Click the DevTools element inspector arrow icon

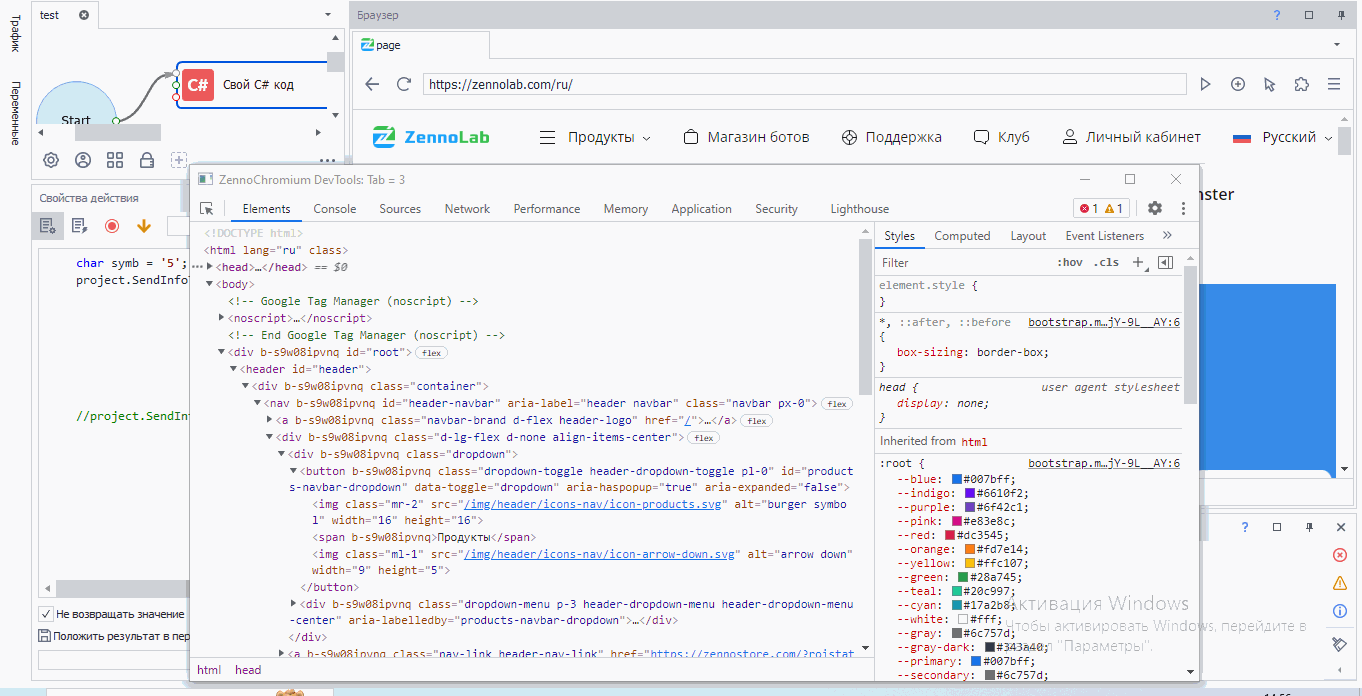coord(207,209)
